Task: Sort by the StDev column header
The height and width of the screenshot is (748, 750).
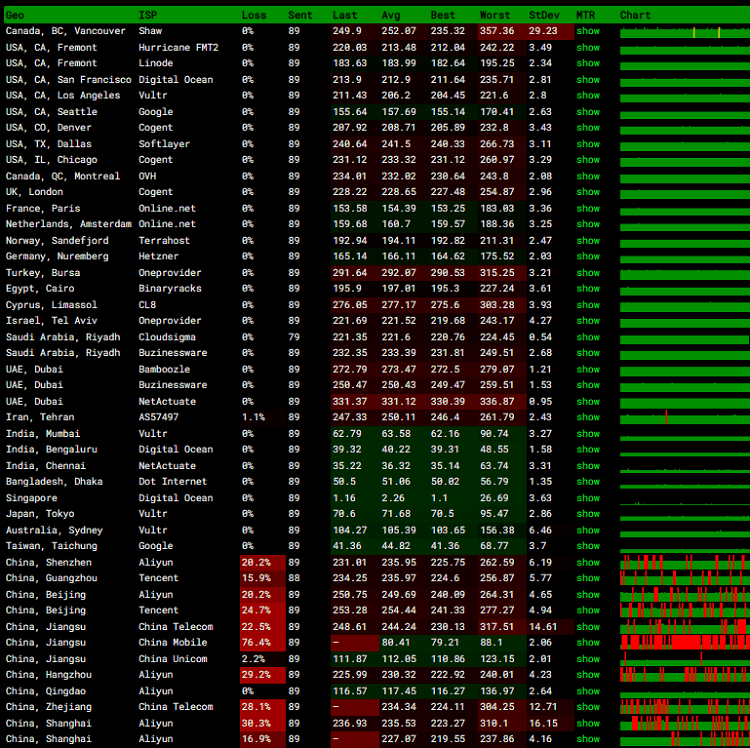Action: pos(544,15)
